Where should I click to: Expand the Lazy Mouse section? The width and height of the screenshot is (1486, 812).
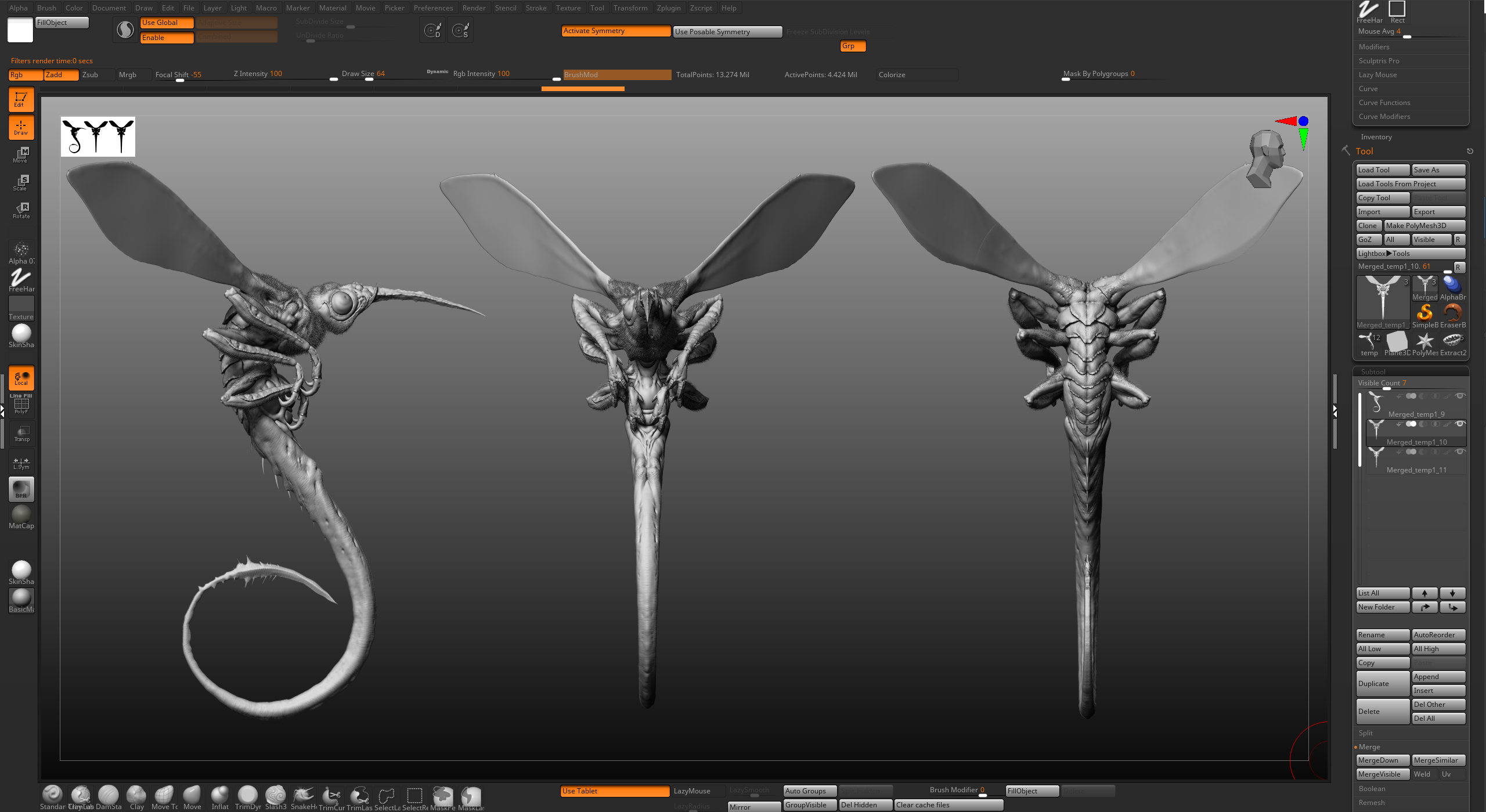coord(1377,75)
